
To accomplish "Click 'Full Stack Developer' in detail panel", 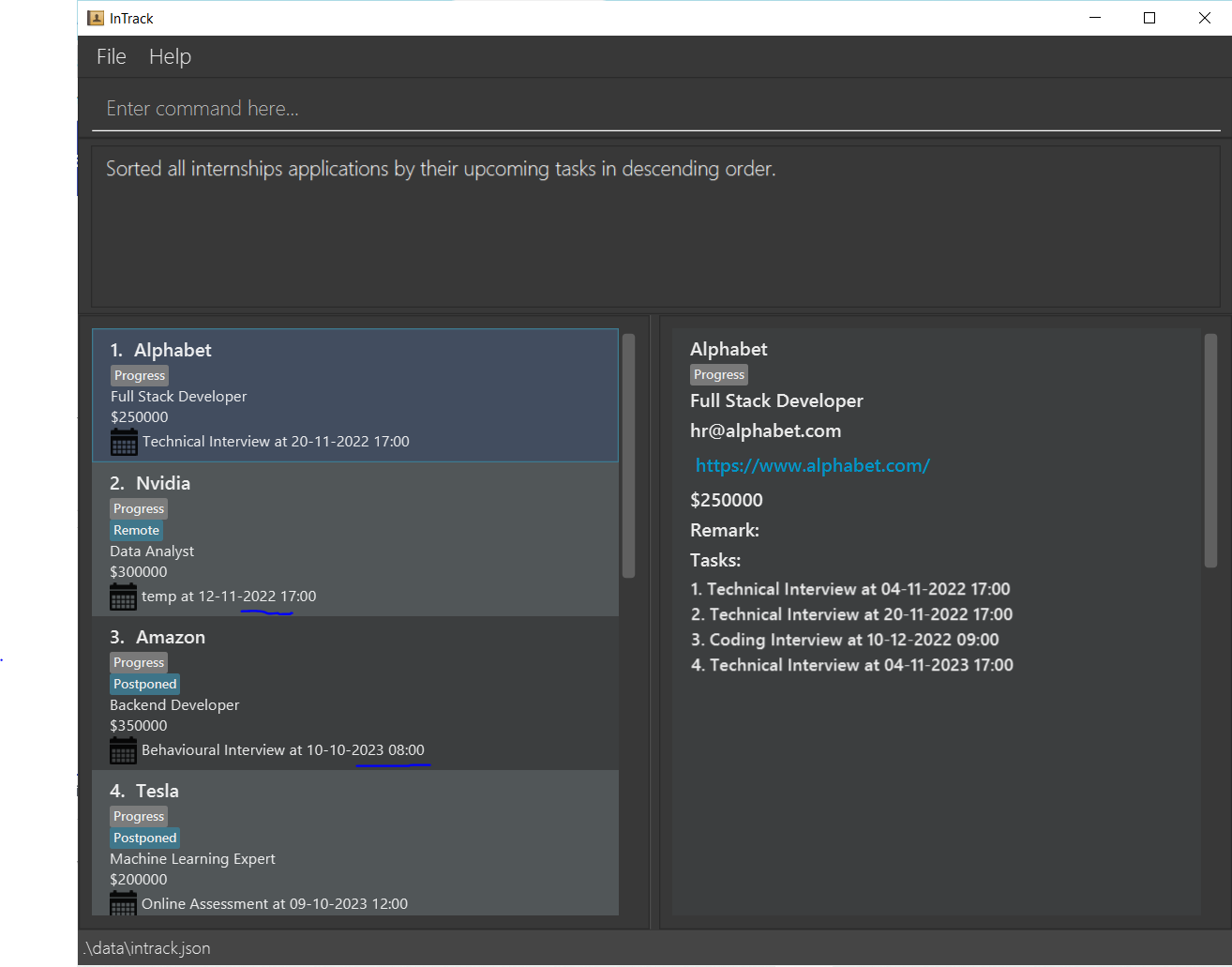I will click(776, 400).
